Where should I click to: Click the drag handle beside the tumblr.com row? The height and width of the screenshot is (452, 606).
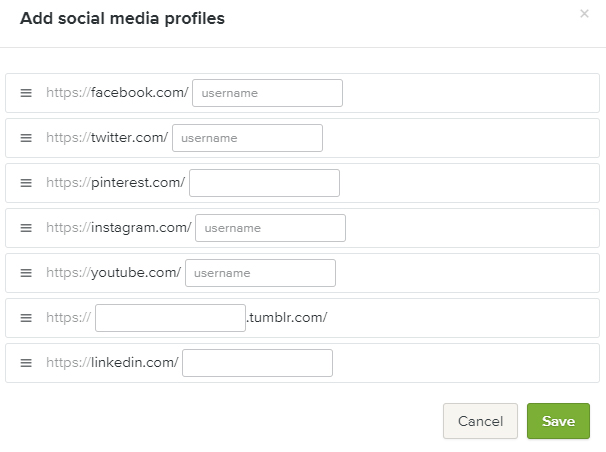coord(26,318)
